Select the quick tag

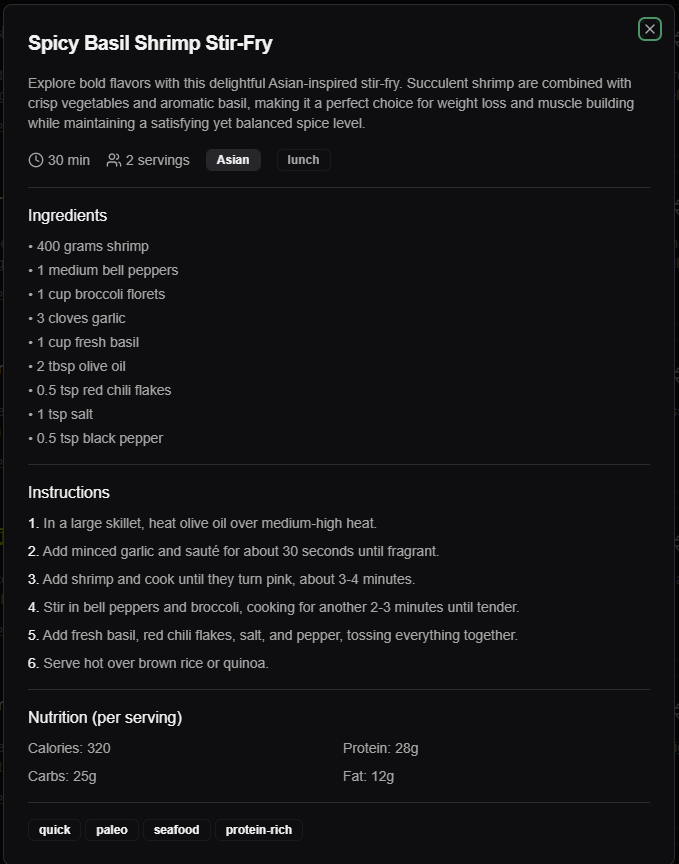click(54, 829)
